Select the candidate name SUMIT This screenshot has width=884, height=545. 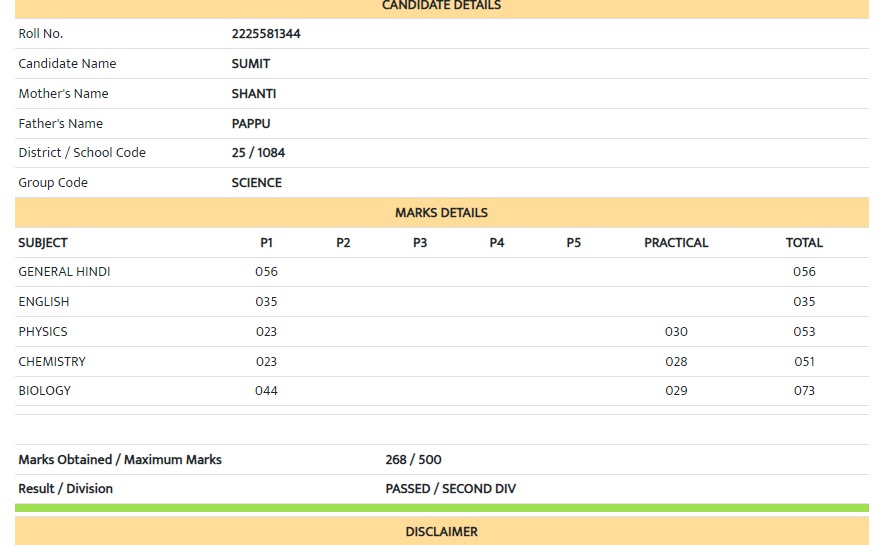click(251, 64)
